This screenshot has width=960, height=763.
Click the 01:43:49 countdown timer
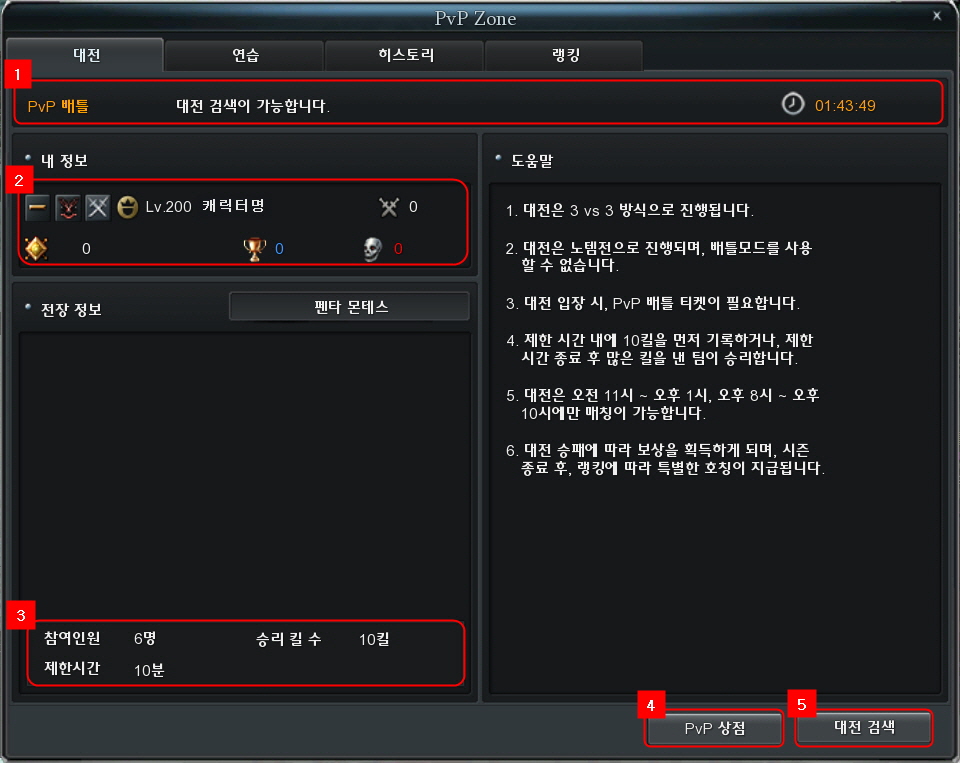point(845,106)
